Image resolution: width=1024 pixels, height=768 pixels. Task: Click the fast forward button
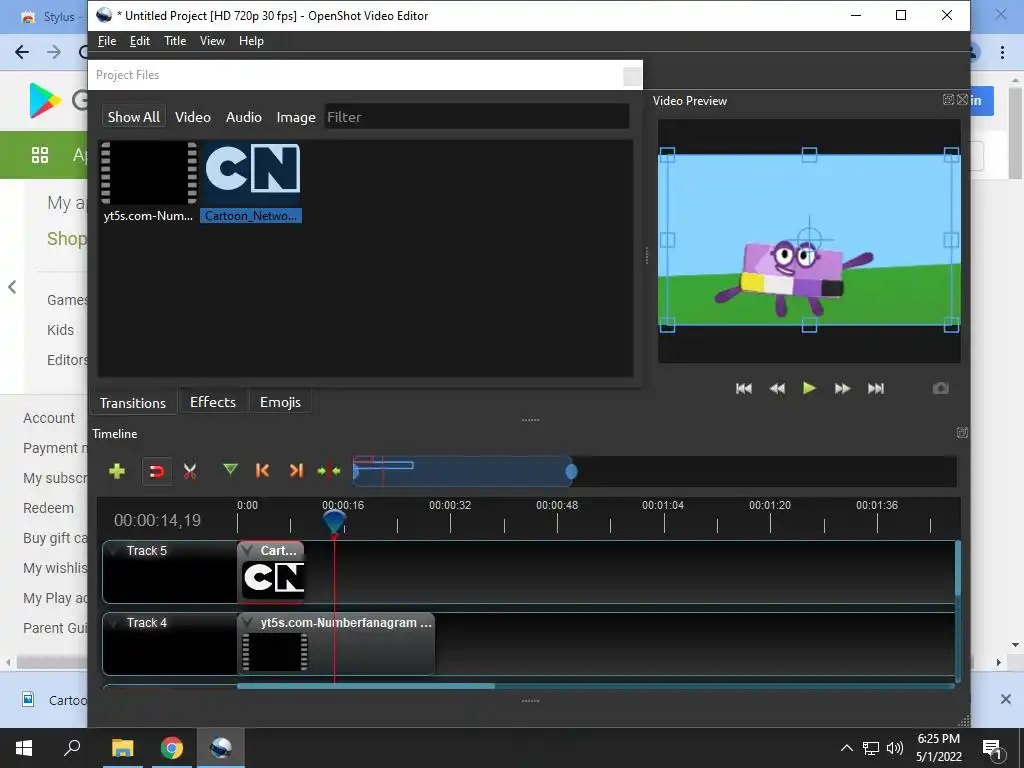(842, 389)
